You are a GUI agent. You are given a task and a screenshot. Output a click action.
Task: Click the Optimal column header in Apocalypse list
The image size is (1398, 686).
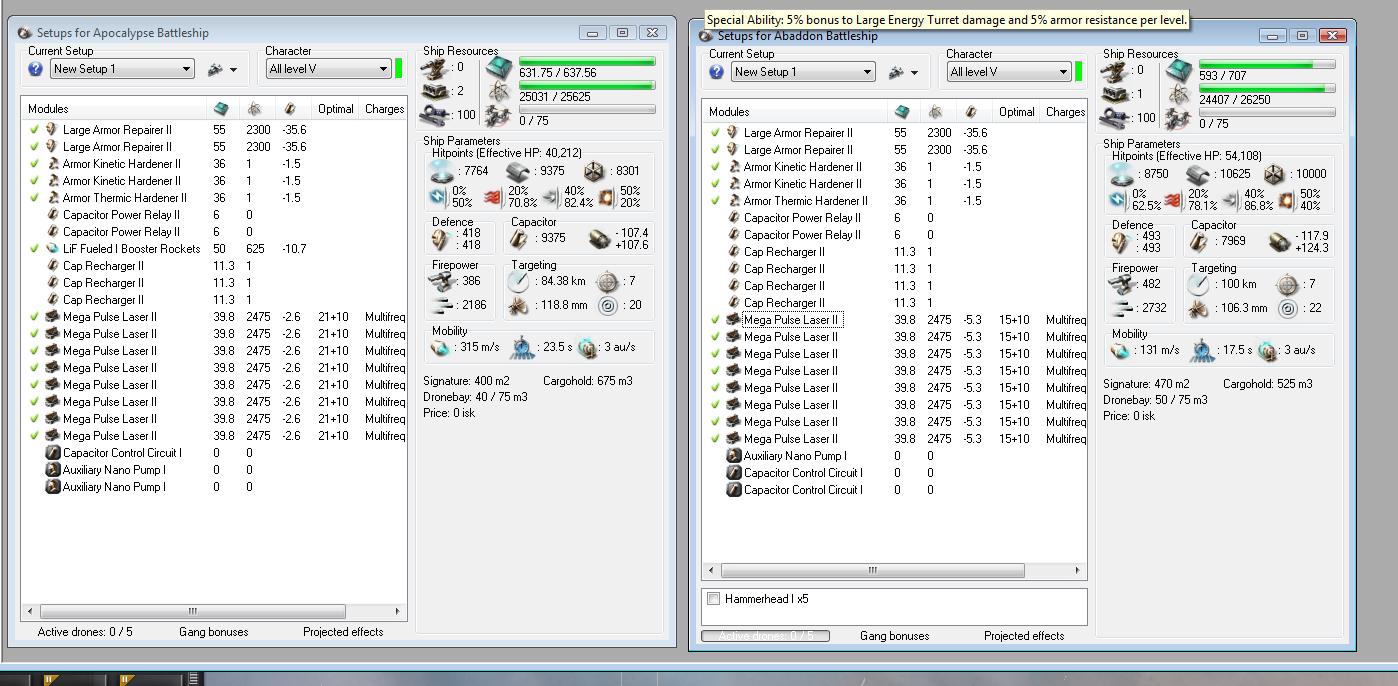click(x=336, y=109)
